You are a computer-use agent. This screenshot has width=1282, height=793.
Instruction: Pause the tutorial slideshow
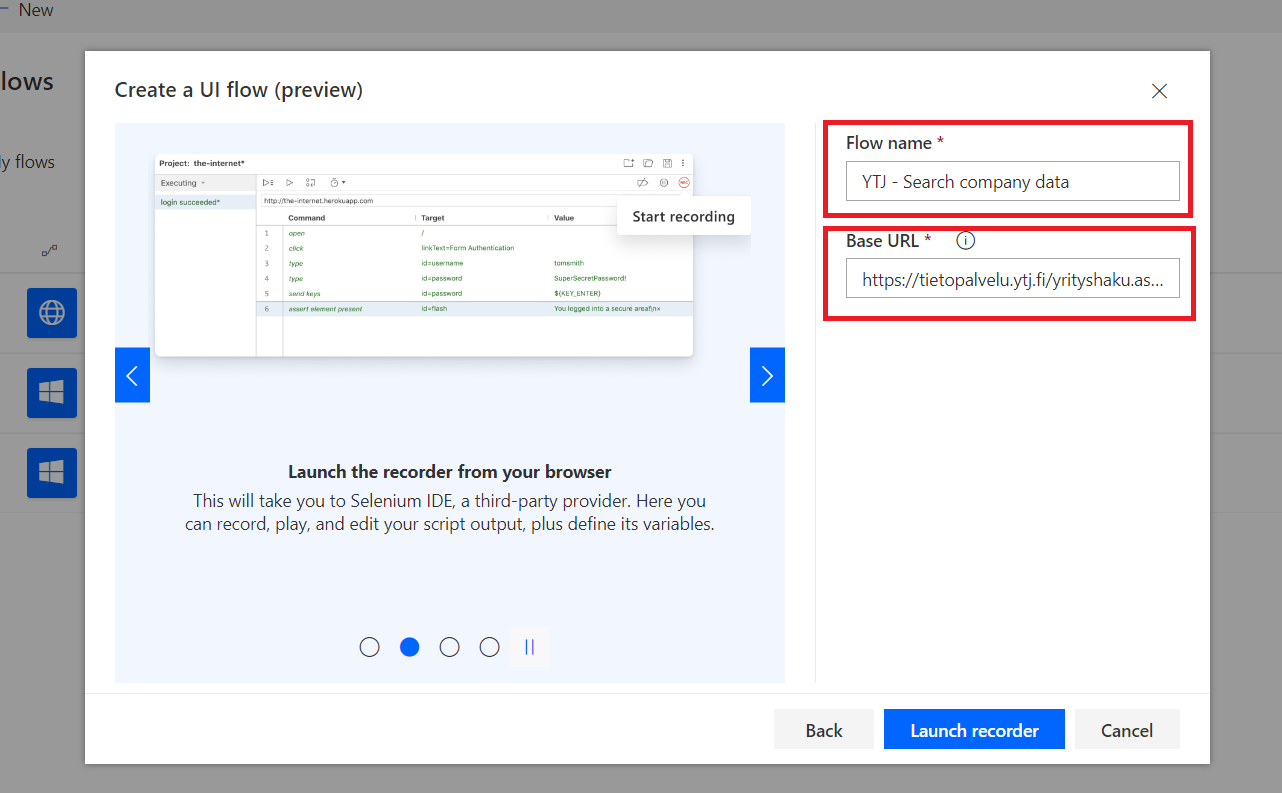(x=529, y=647)
